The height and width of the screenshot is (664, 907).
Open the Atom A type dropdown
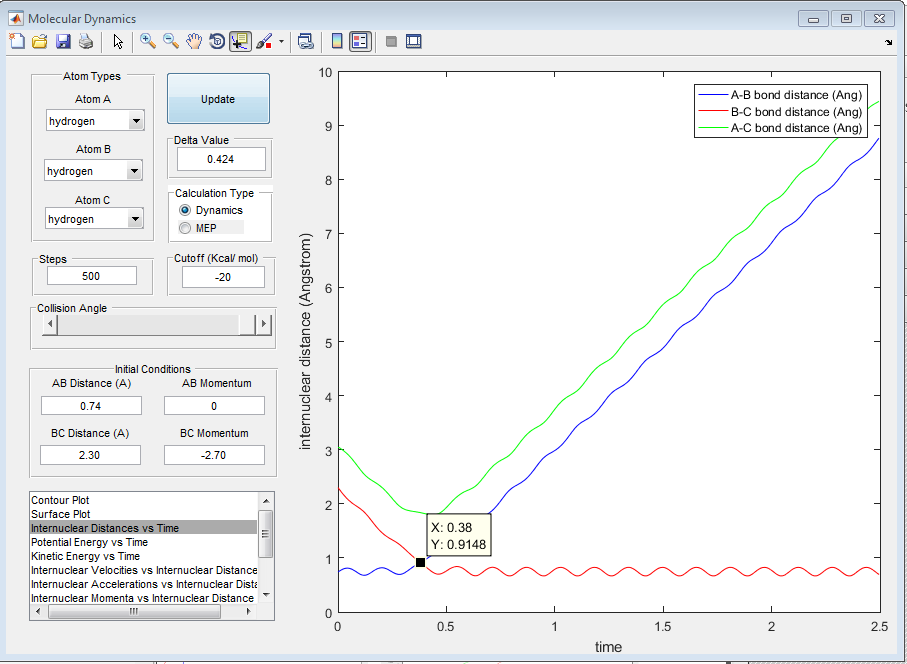click(135, 121)
